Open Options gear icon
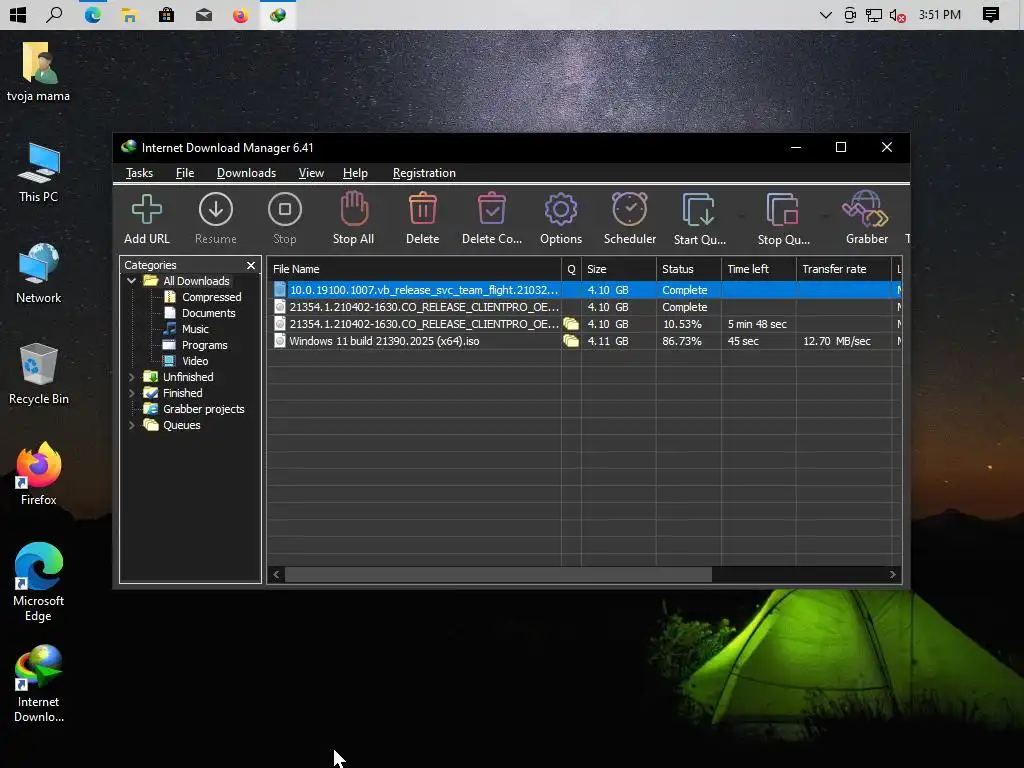The width and height of the screenshot is (1024, 768). coord(561,210)
